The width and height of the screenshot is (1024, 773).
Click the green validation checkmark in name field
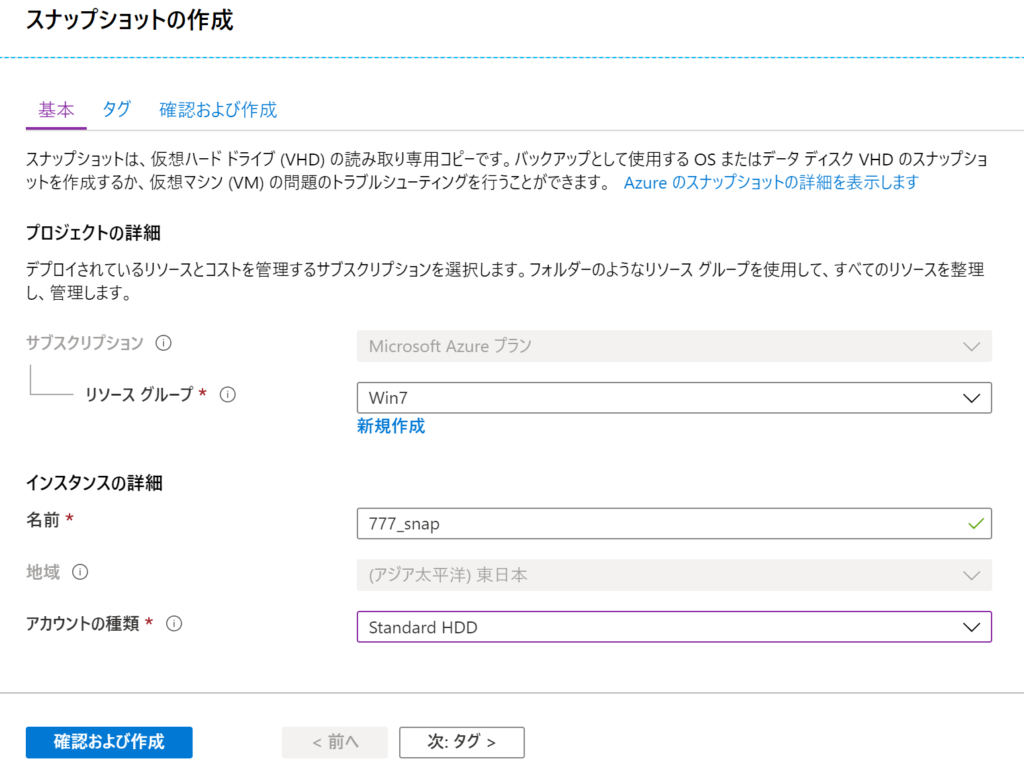pos(976,524)
